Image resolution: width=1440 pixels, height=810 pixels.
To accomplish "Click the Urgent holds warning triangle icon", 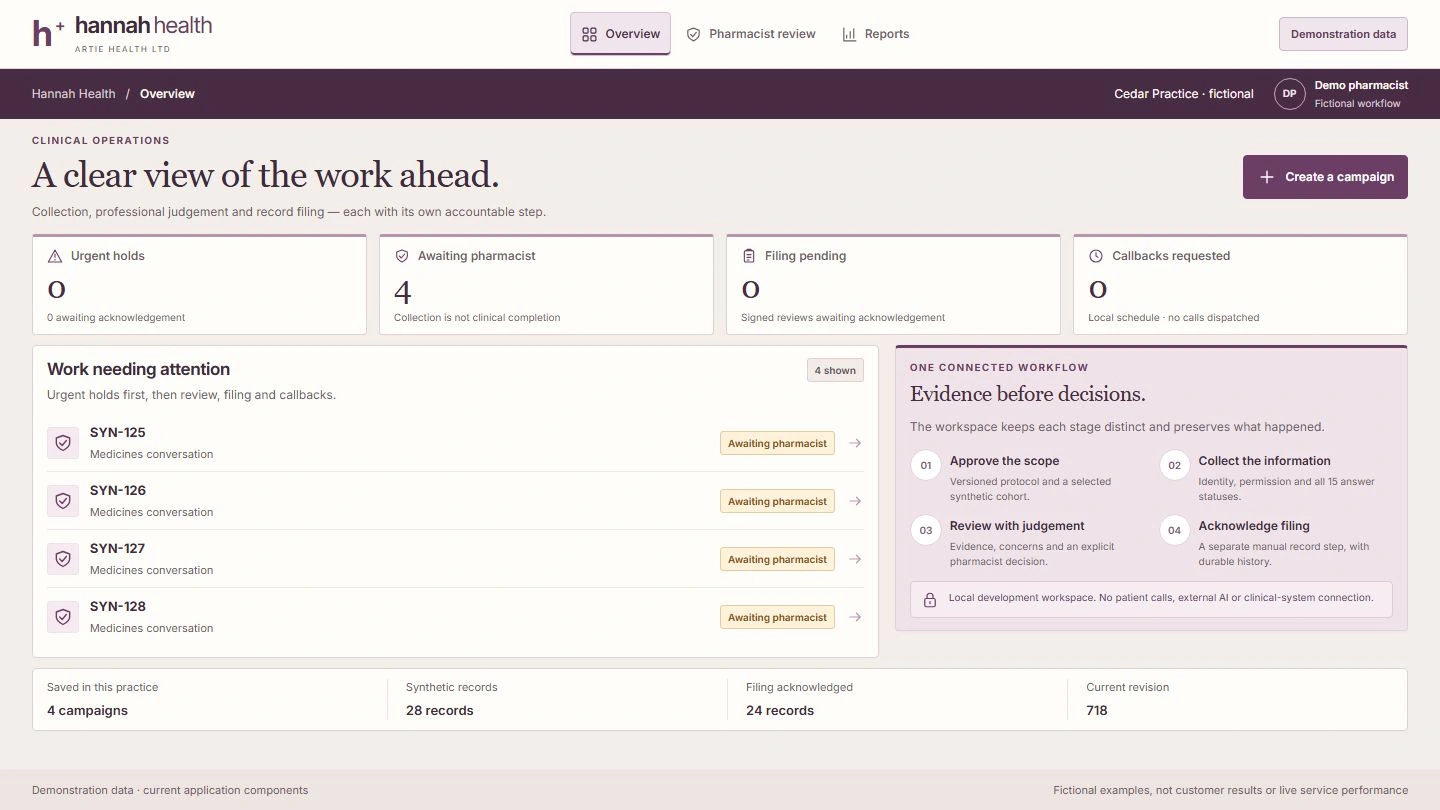I will coord(55,256).
